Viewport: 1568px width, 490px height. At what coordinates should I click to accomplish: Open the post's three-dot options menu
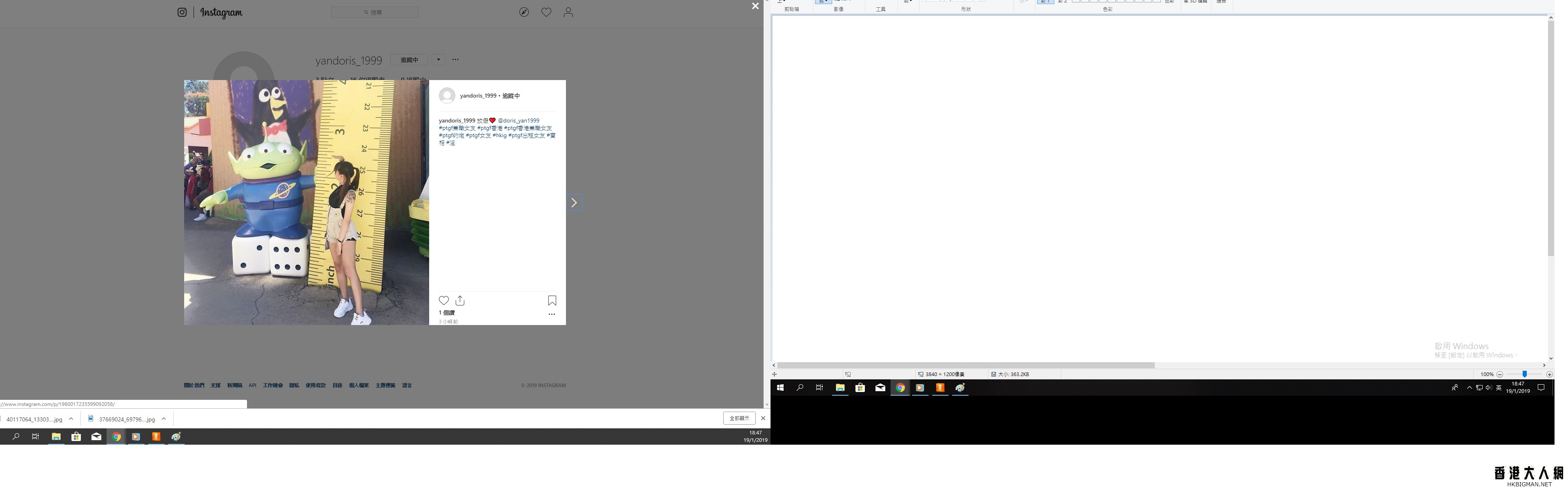[552, 314]
